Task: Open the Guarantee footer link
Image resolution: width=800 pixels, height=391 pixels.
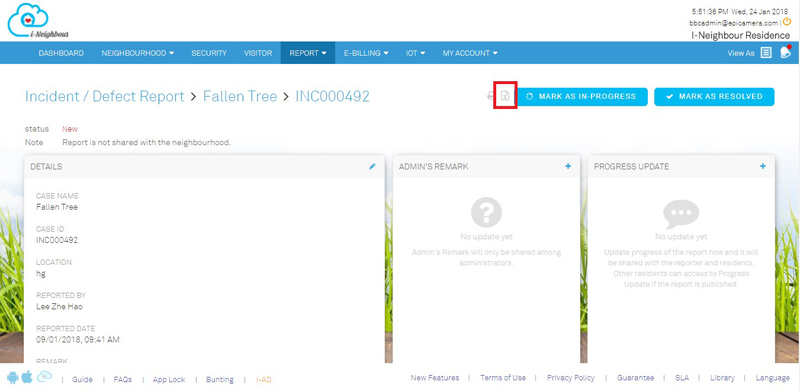Action: pyautogui.click(x=635, y=378)
